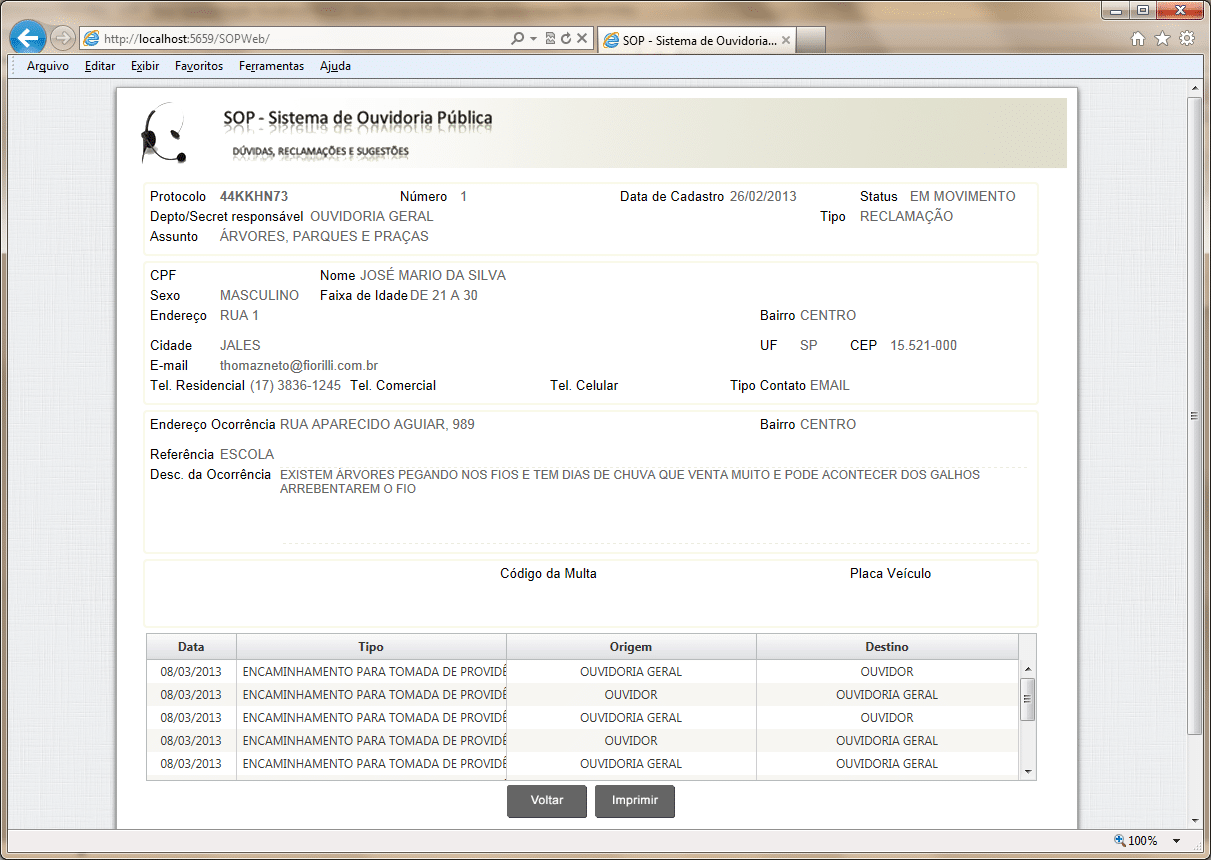1211x860 pixels.
Task: Open the Tools gear icon
Action: (1187, 39)
